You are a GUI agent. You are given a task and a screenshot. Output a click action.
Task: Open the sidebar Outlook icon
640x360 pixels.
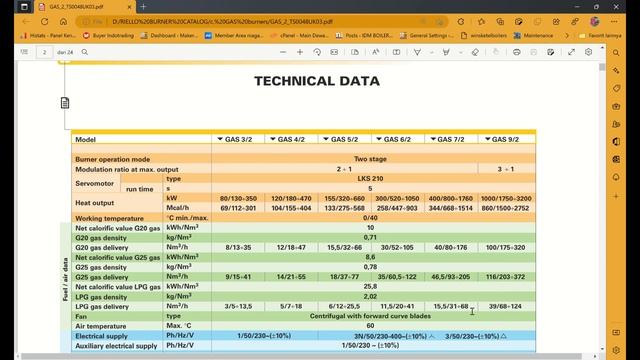[616, 159]
